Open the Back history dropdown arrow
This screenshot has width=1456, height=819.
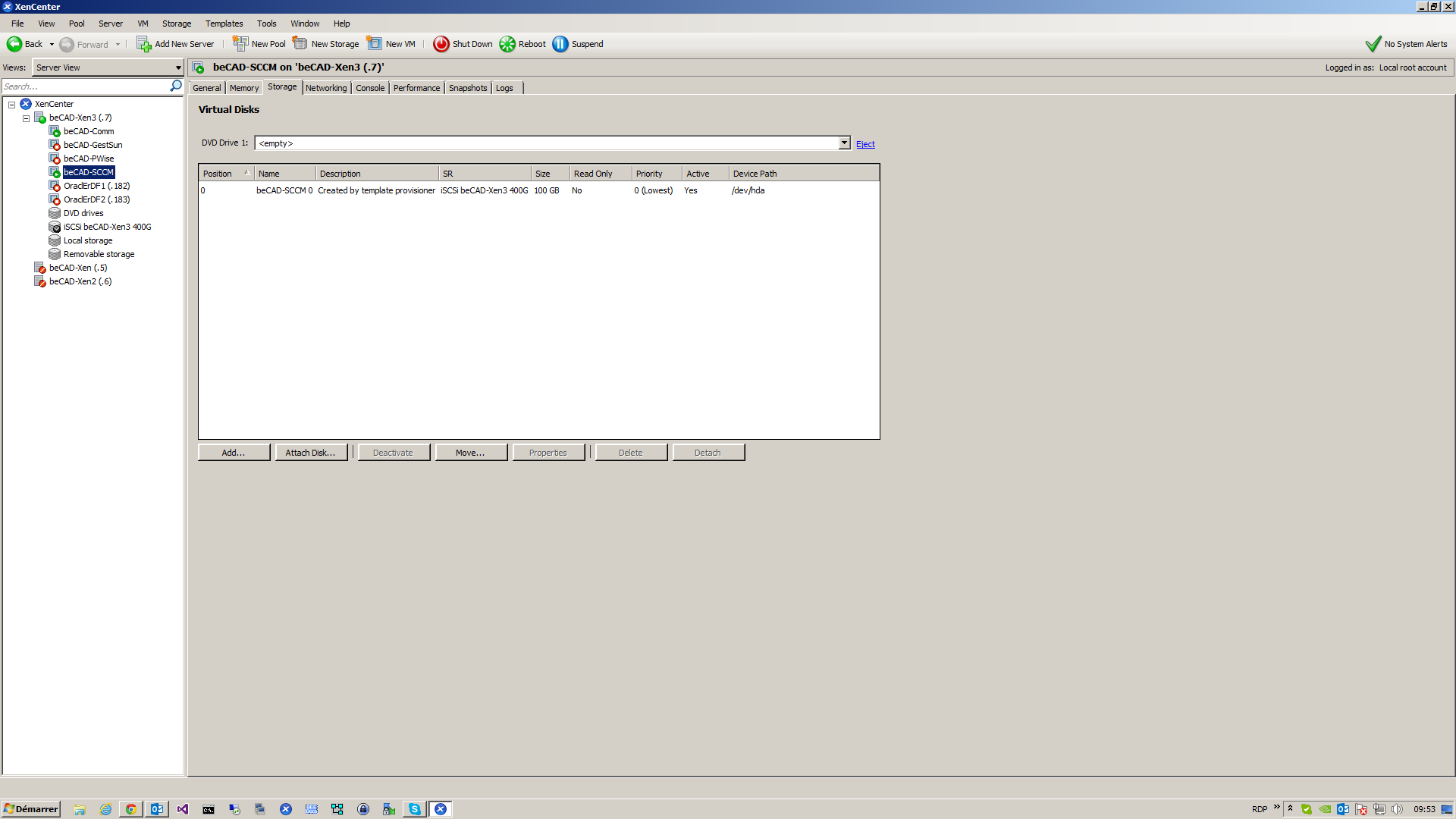(x=52, y=45)
